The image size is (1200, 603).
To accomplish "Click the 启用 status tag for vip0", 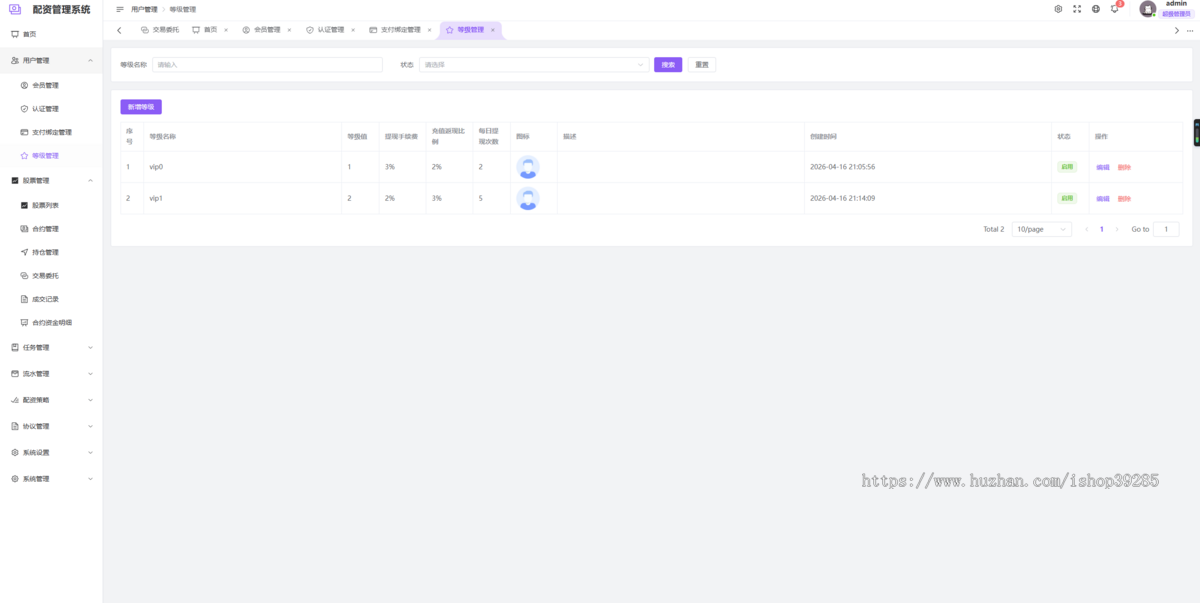I will [1067, 167].
